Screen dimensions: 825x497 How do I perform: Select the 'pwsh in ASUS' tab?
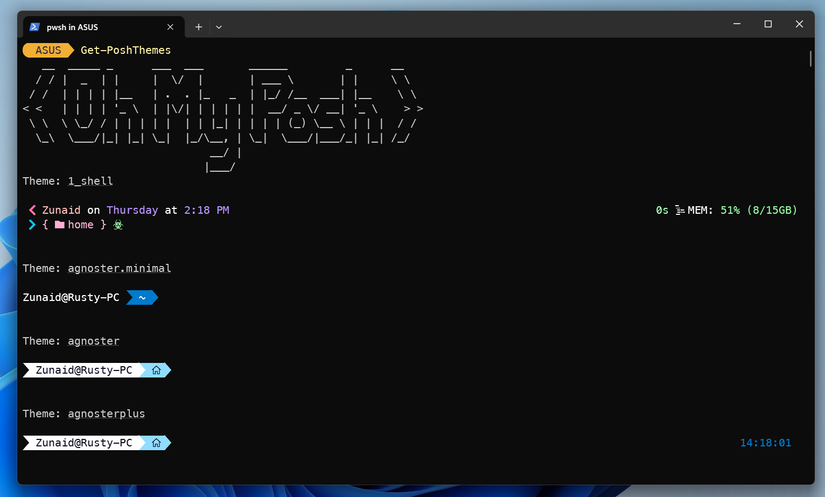tap(104, 27)
